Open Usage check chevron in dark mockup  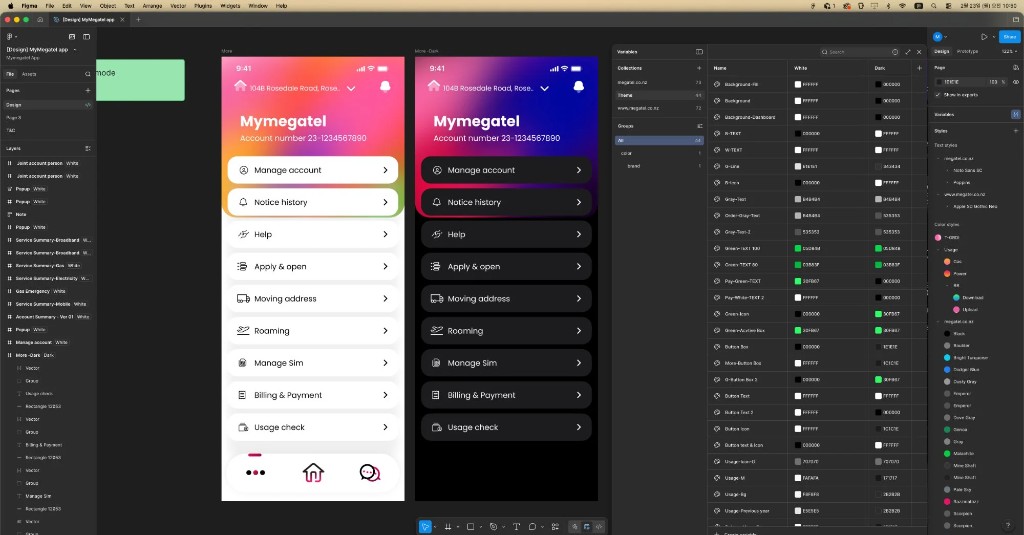(x=579, y=427)
